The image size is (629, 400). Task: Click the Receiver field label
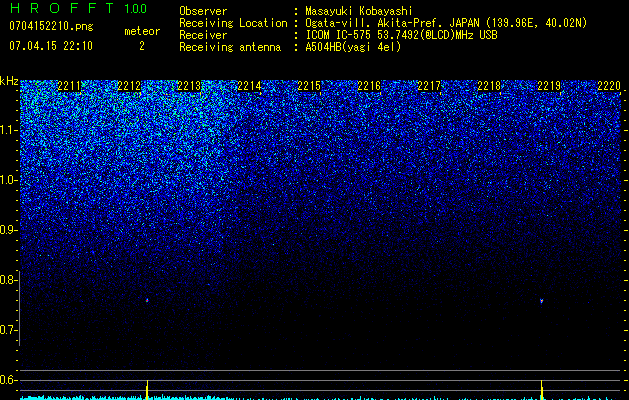(203, 35)
